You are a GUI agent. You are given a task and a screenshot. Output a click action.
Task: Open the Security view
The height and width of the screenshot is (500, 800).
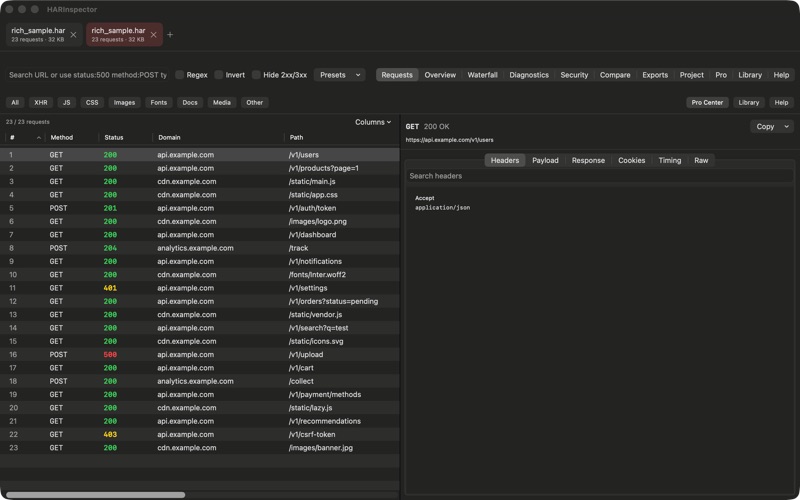click(x=574, y=75)
